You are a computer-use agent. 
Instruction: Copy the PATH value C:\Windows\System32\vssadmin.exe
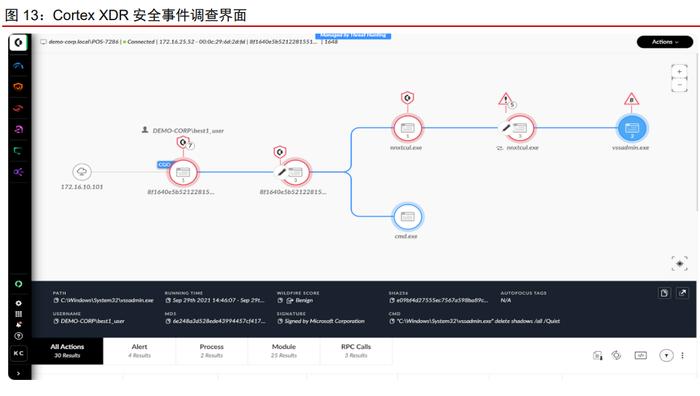tap(56, 300)
